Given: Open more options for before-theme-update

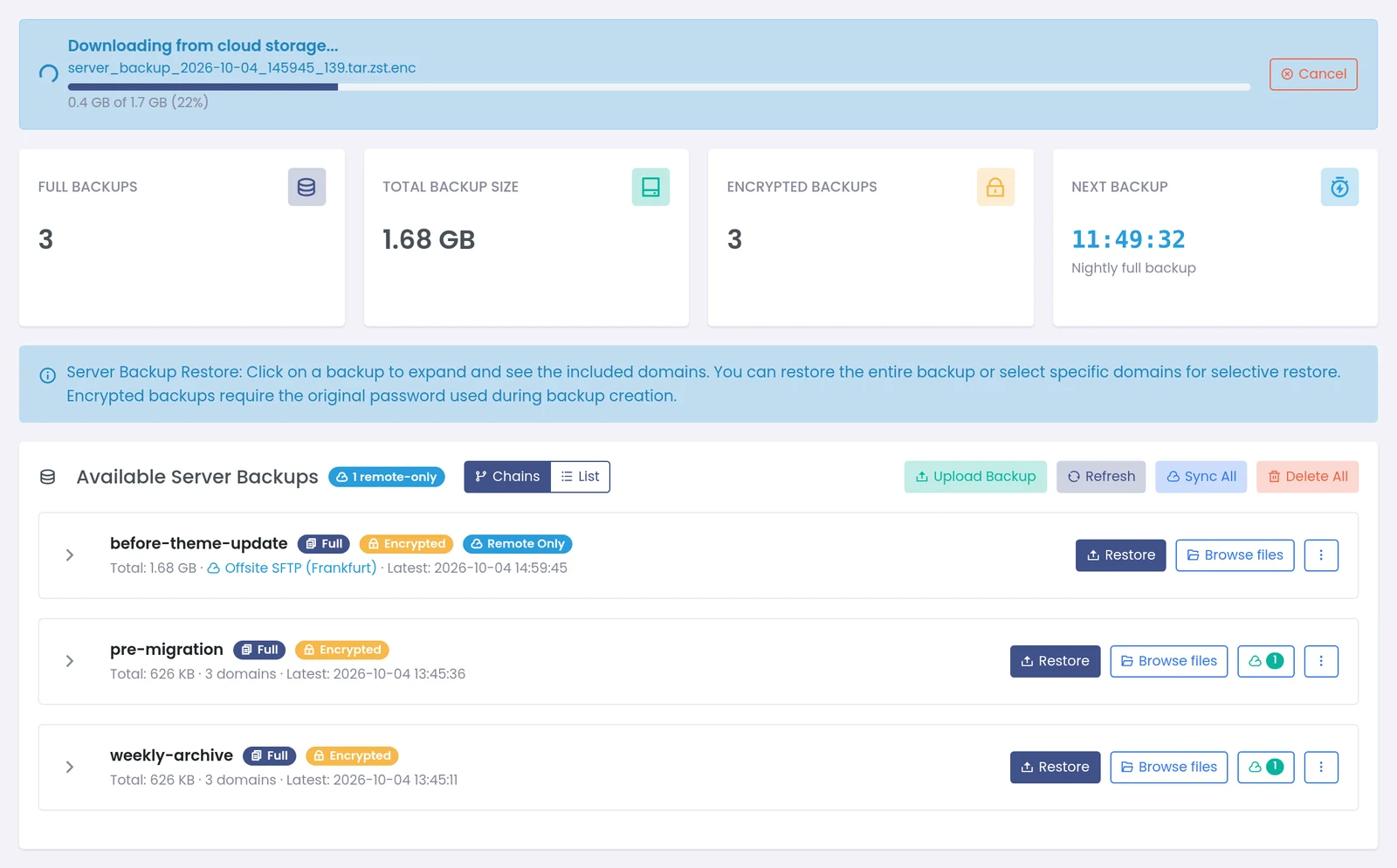Looking at the screenshot, I should [x=1321, y=555].
